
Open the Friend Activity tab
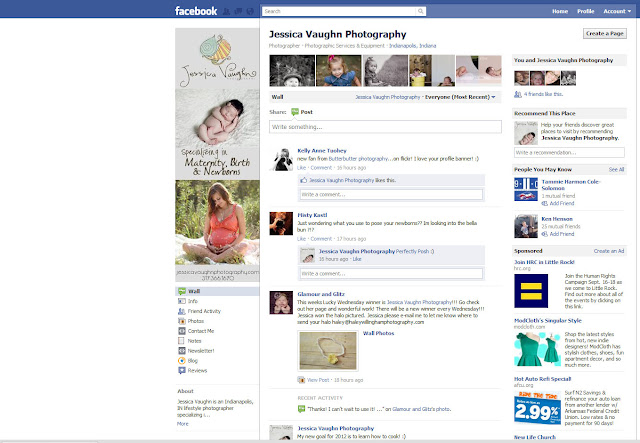pos(204,311)
